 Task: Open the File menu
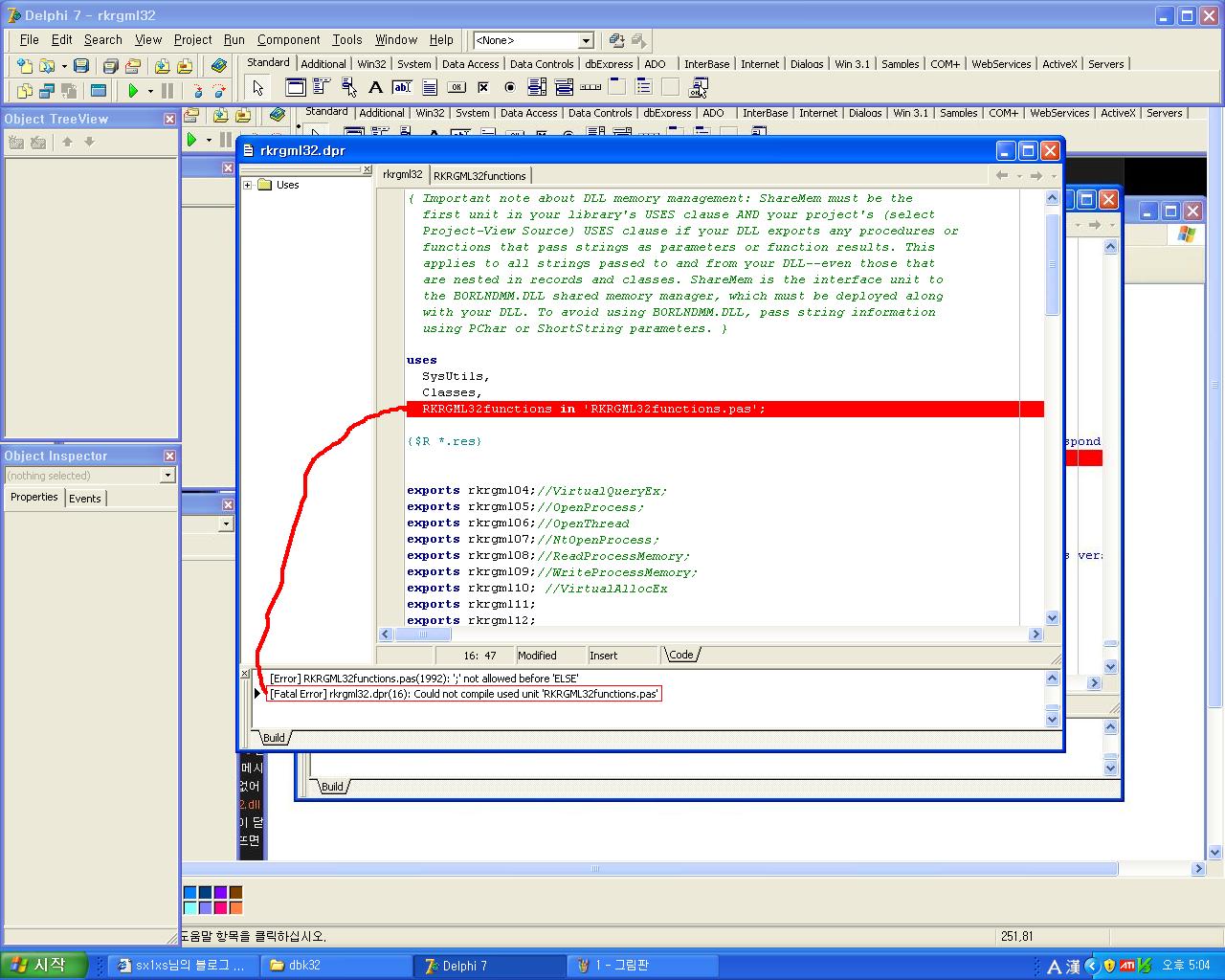(29, 39)
